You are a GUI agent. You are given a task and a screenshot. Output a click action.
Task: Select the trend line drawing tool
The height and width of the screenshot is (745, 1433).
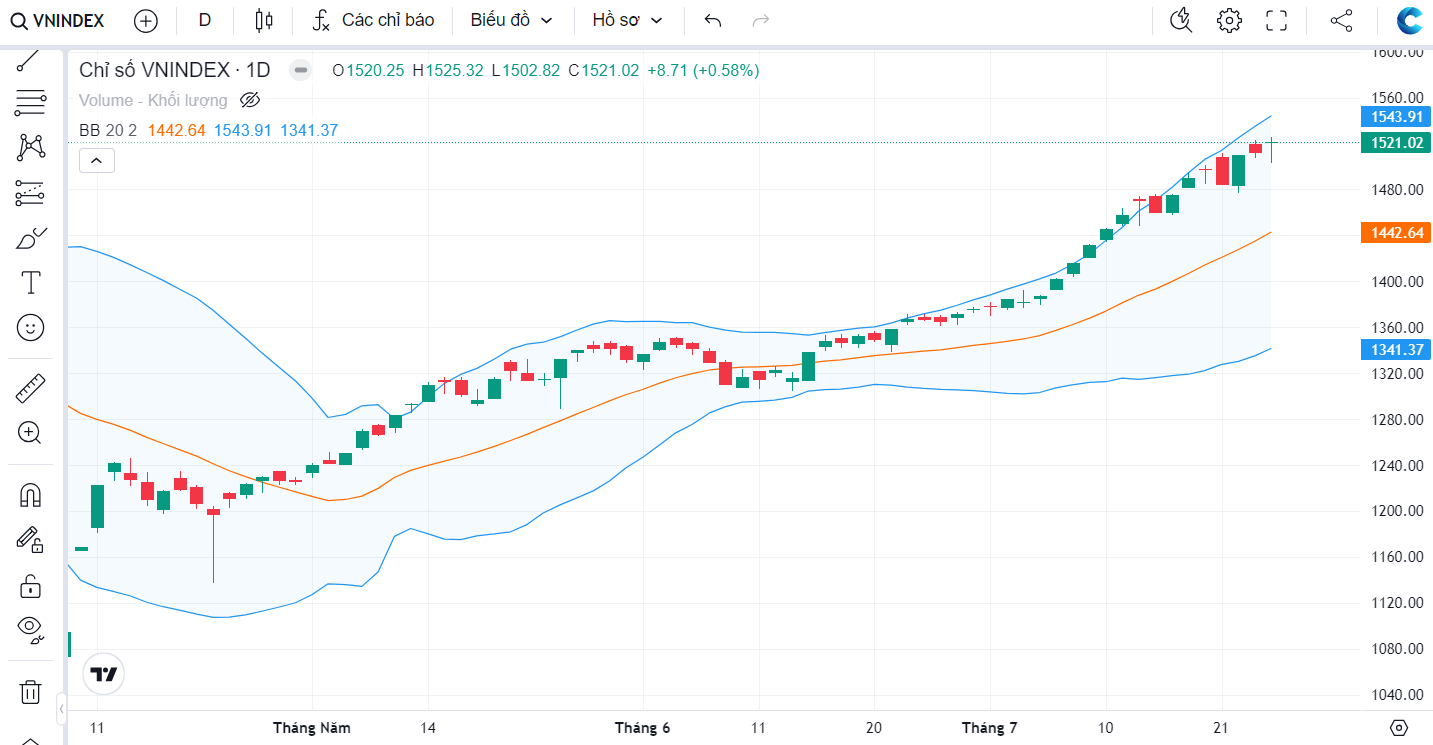[30, 60]
